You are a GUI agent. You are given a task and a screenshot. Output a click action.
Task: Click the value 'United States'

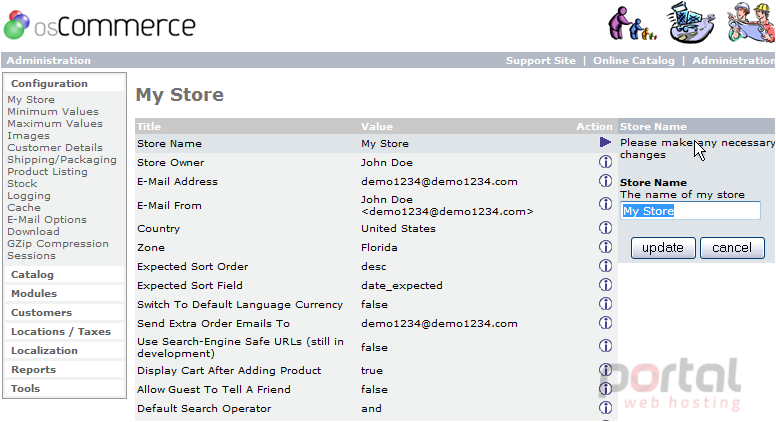tap(398, 229)
